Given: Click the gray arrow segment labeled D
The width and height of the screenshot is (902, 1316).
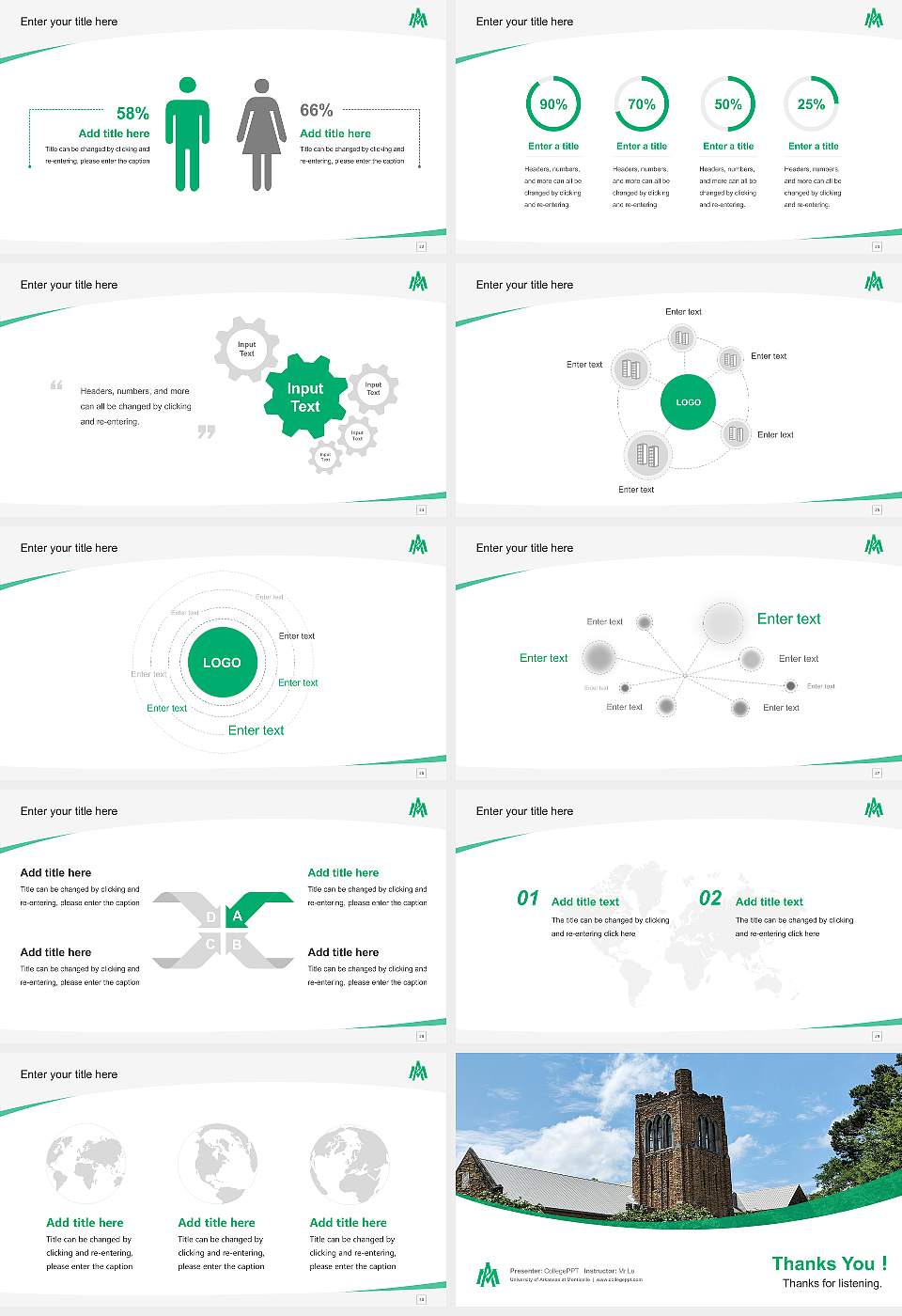Looking at the screenshot, I should click(x=187, y=909).
